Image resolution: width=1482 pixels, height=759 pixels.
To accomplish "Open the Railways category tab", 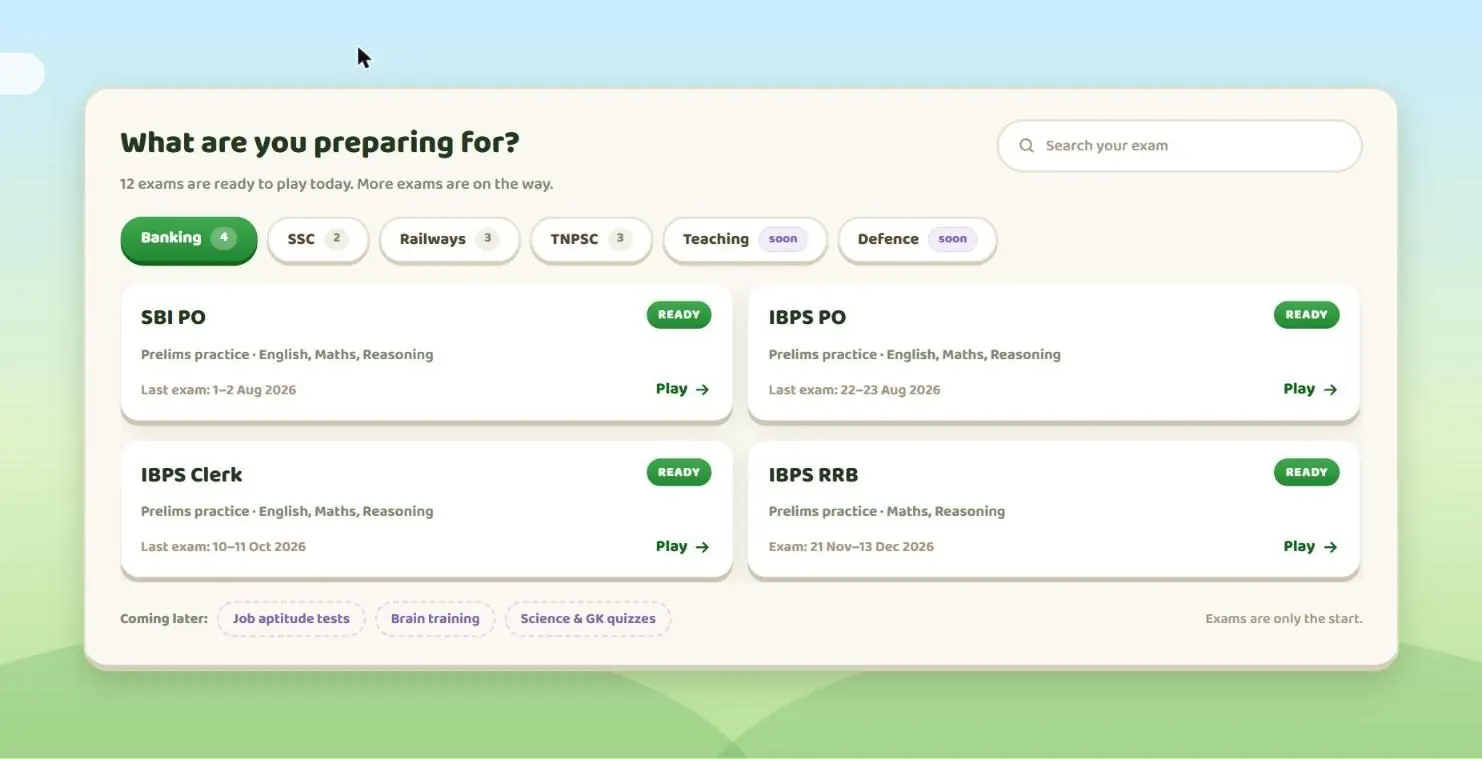I will tap(449, 239).
